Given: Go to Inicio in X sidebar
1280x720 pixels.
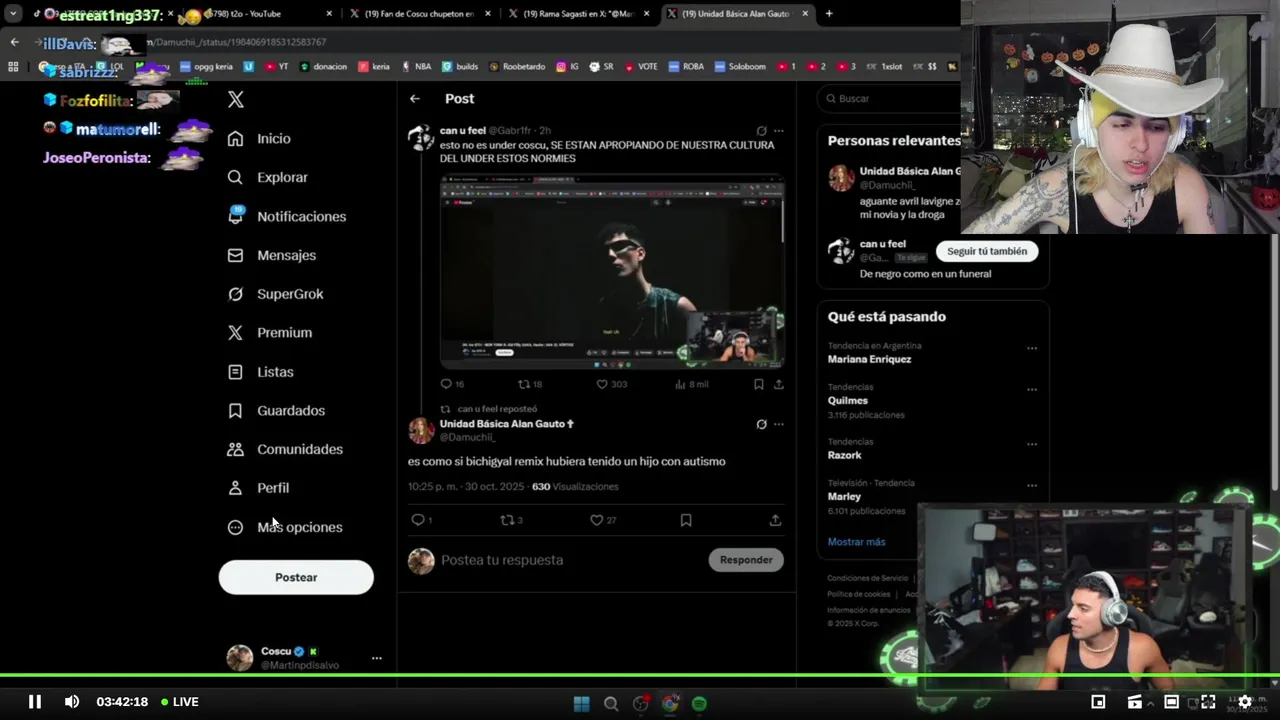Looking at the screenshot, I should (x=260, y=139).
